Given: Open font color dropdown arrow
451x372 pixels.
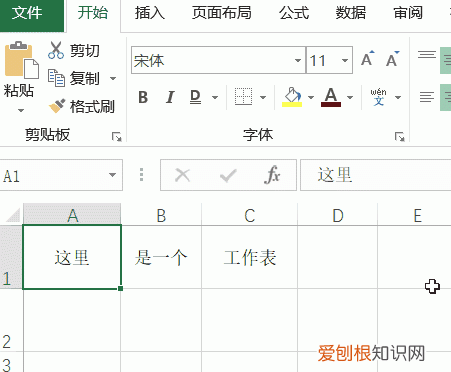Looking at the screenshot, I should pyautogui.click(x=350, y=97).
